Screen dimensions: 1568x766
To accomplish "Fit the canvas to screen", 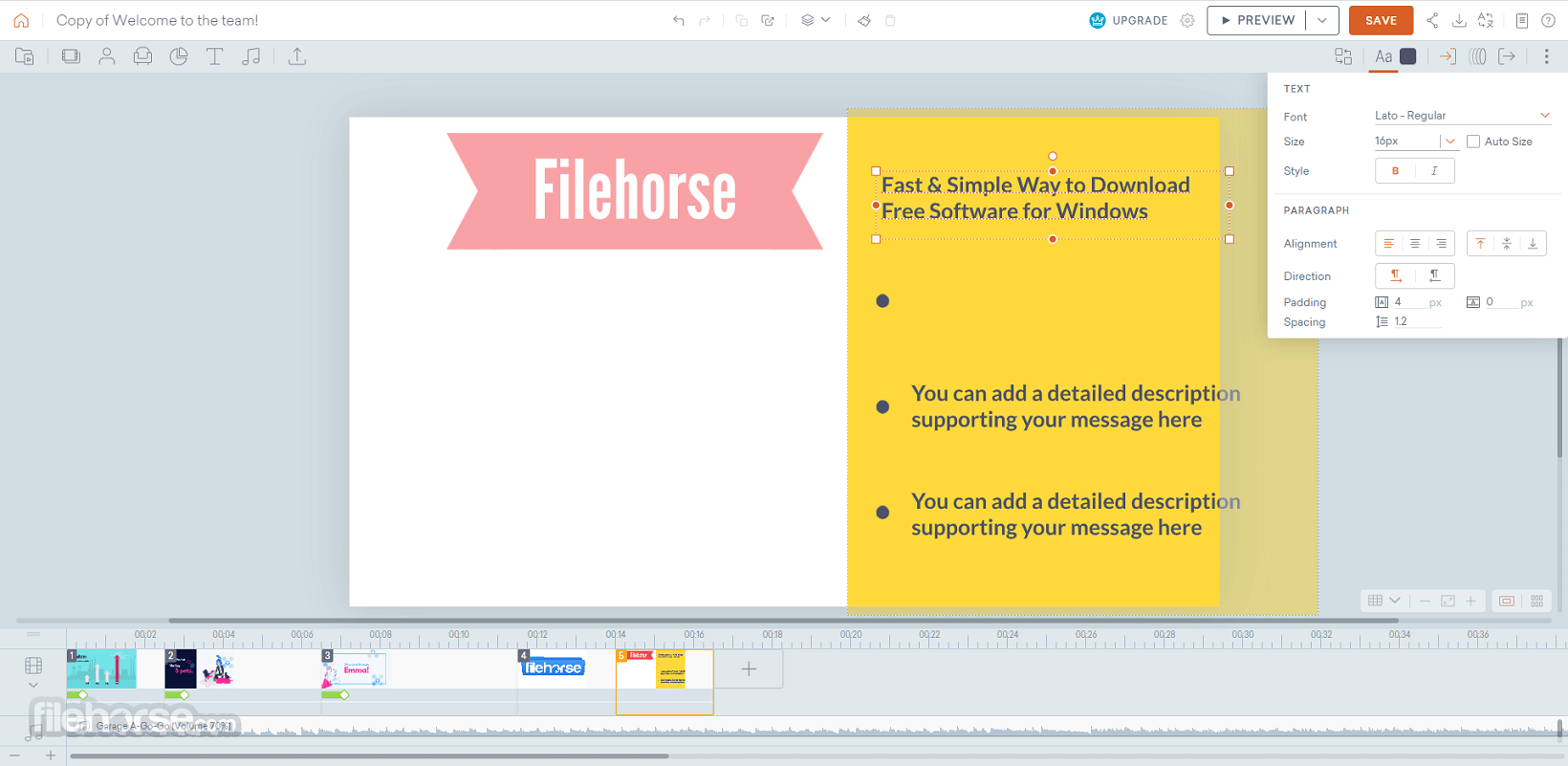I will point(1448,601).
